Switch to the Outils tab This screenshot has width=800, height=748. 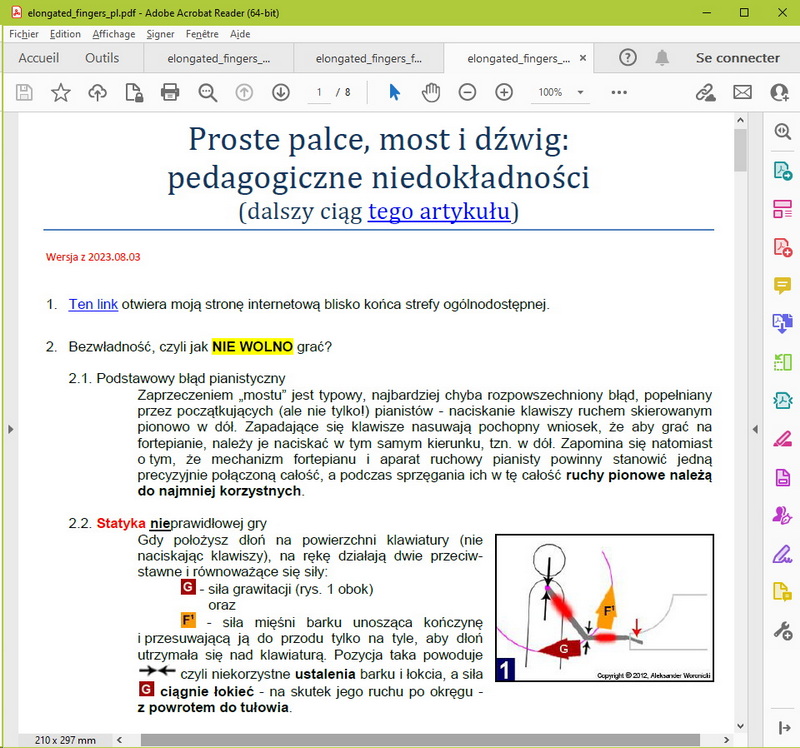click(102, 58)
